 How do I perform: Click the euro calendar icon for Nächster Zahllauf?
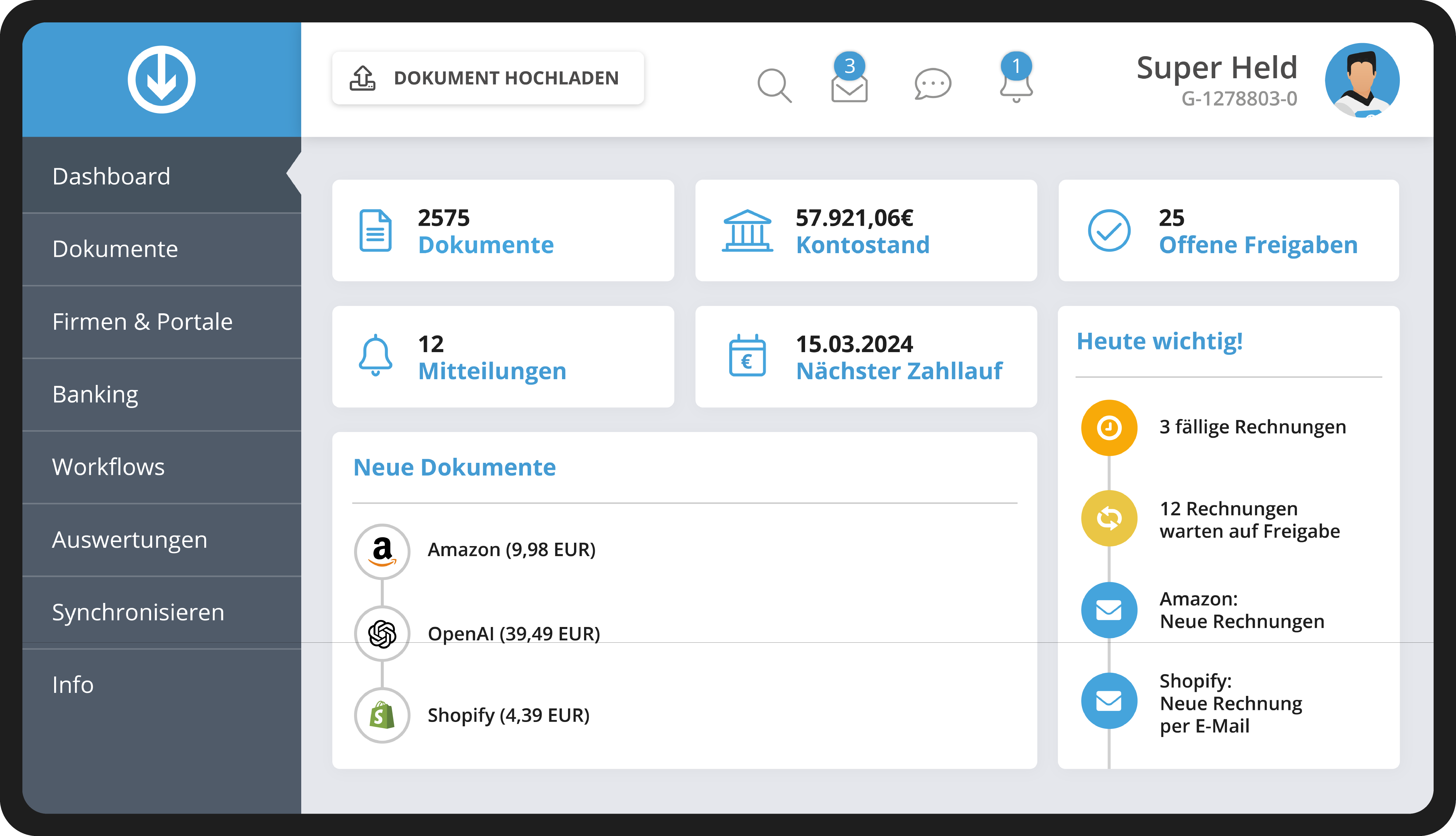pos(747,355)
